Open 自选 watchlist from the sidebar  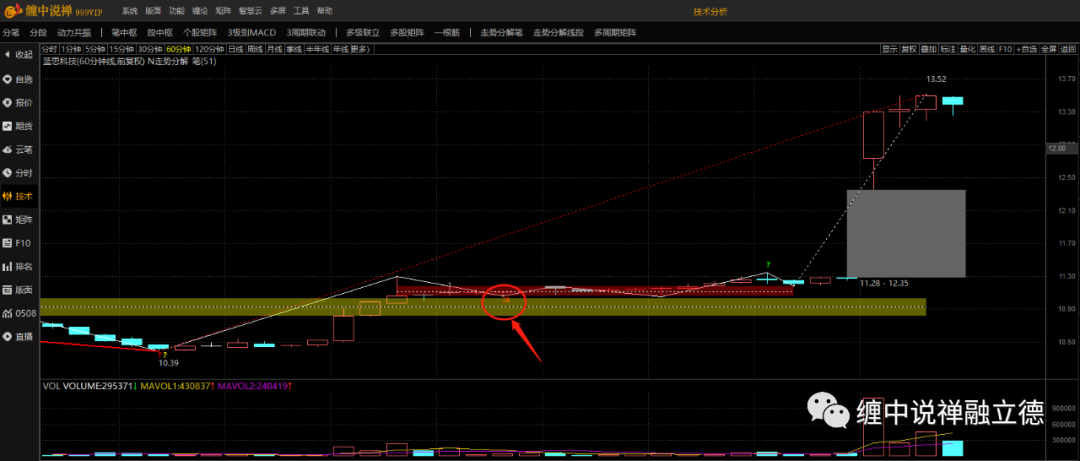pyautogui.click(x=18, y=79)
